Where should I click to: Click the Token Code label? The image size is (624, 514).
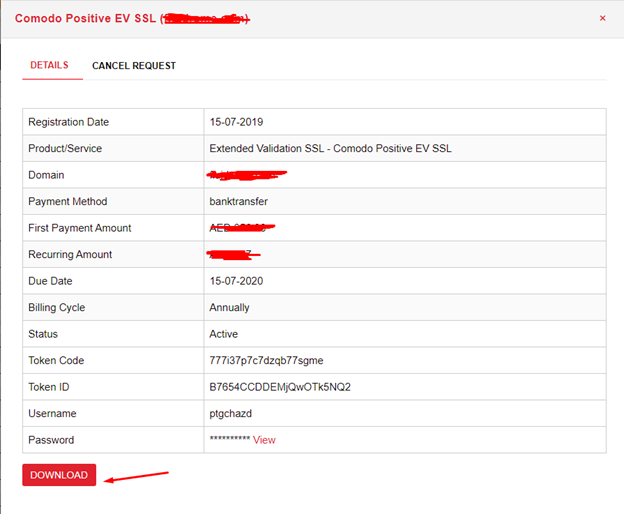(56, 360)
